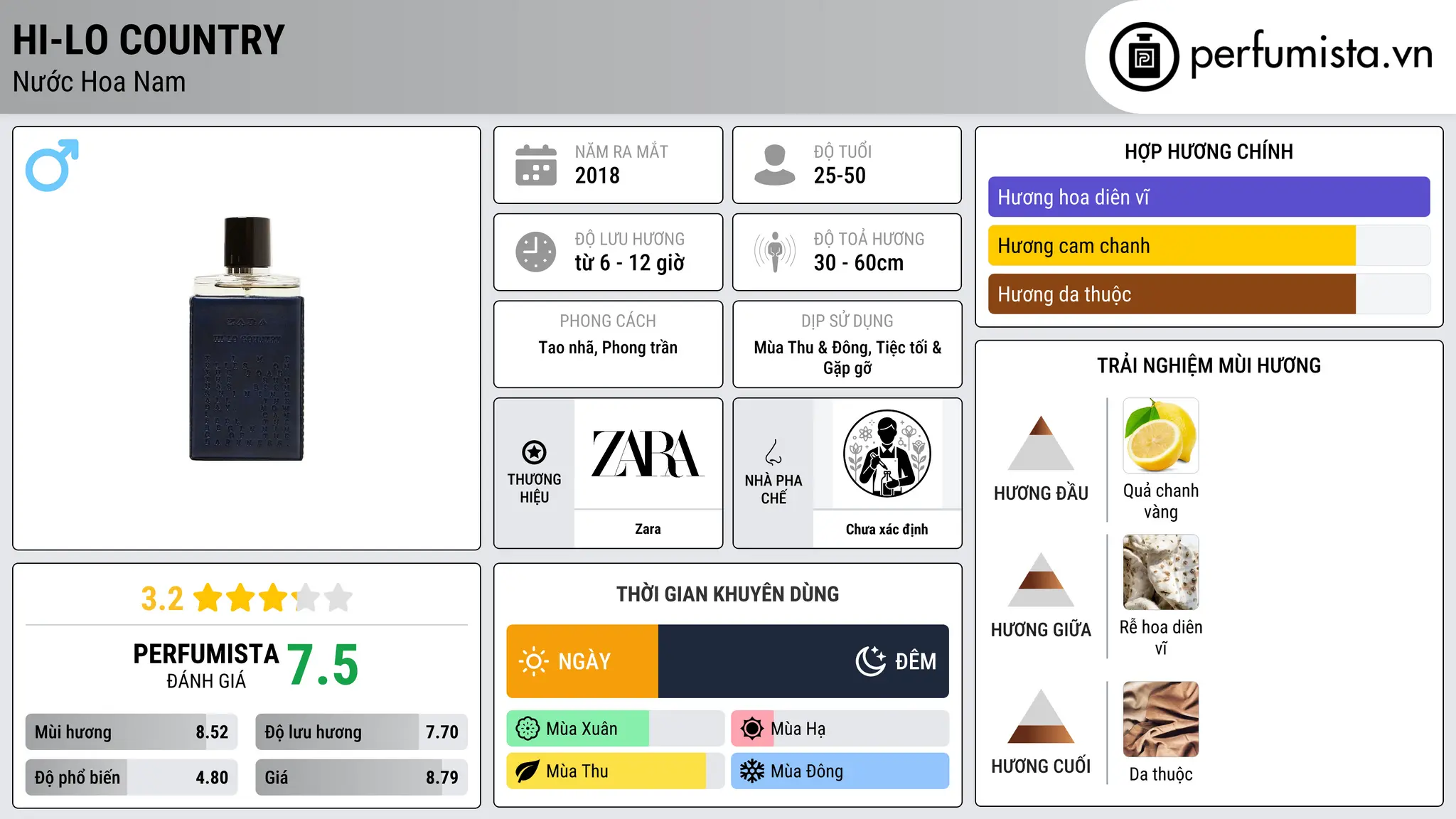Click the star badge icon above Thương hiệu

click(534, 451)
